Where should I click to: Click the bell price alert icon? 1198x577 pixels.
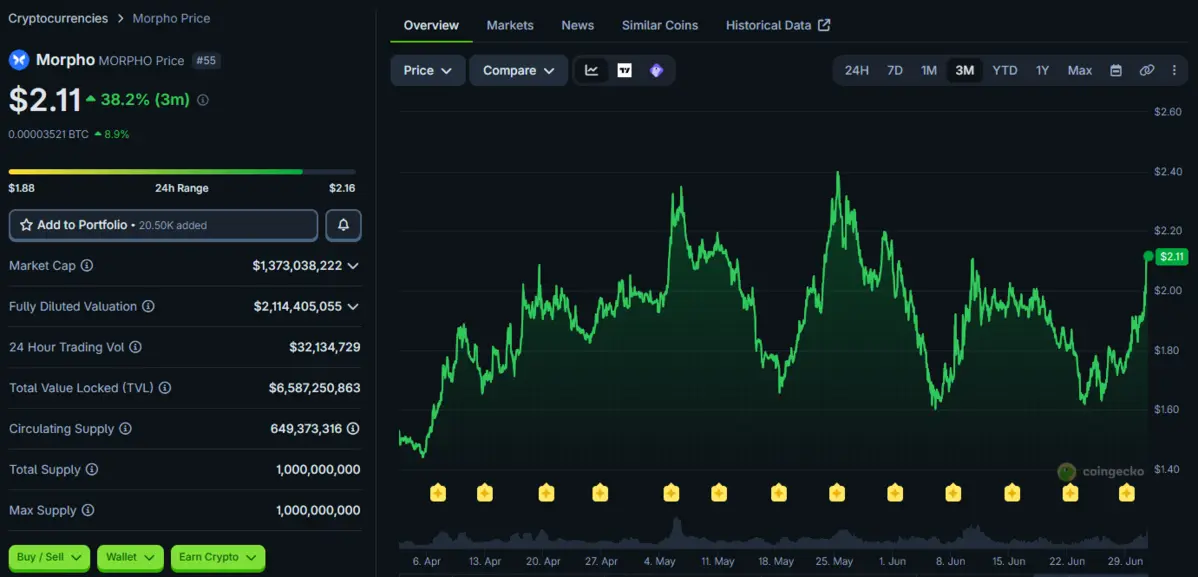(x=344, y=225)
